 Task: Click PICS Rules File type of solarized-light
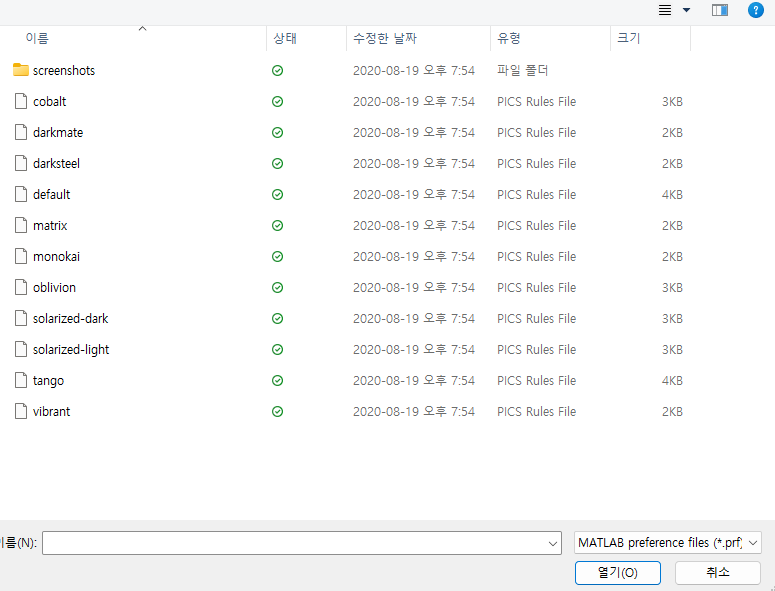(536, 349)
